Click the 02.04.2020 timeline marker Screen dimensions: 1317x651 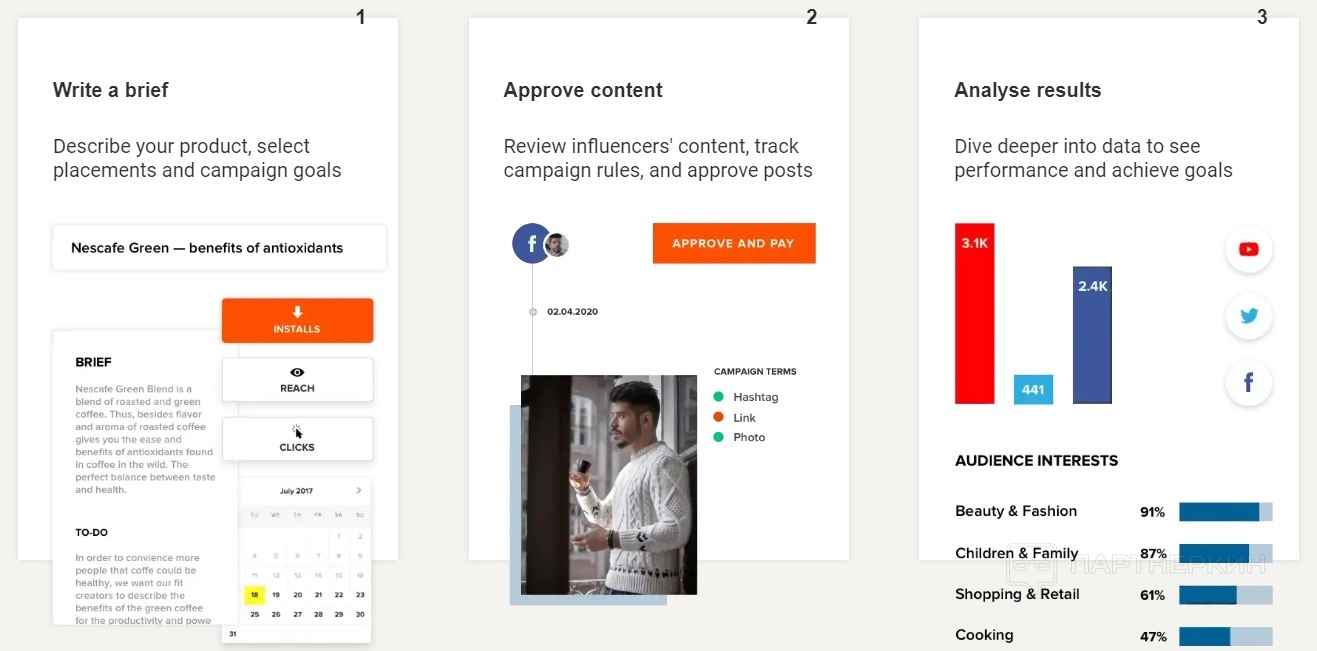point(533,312)
